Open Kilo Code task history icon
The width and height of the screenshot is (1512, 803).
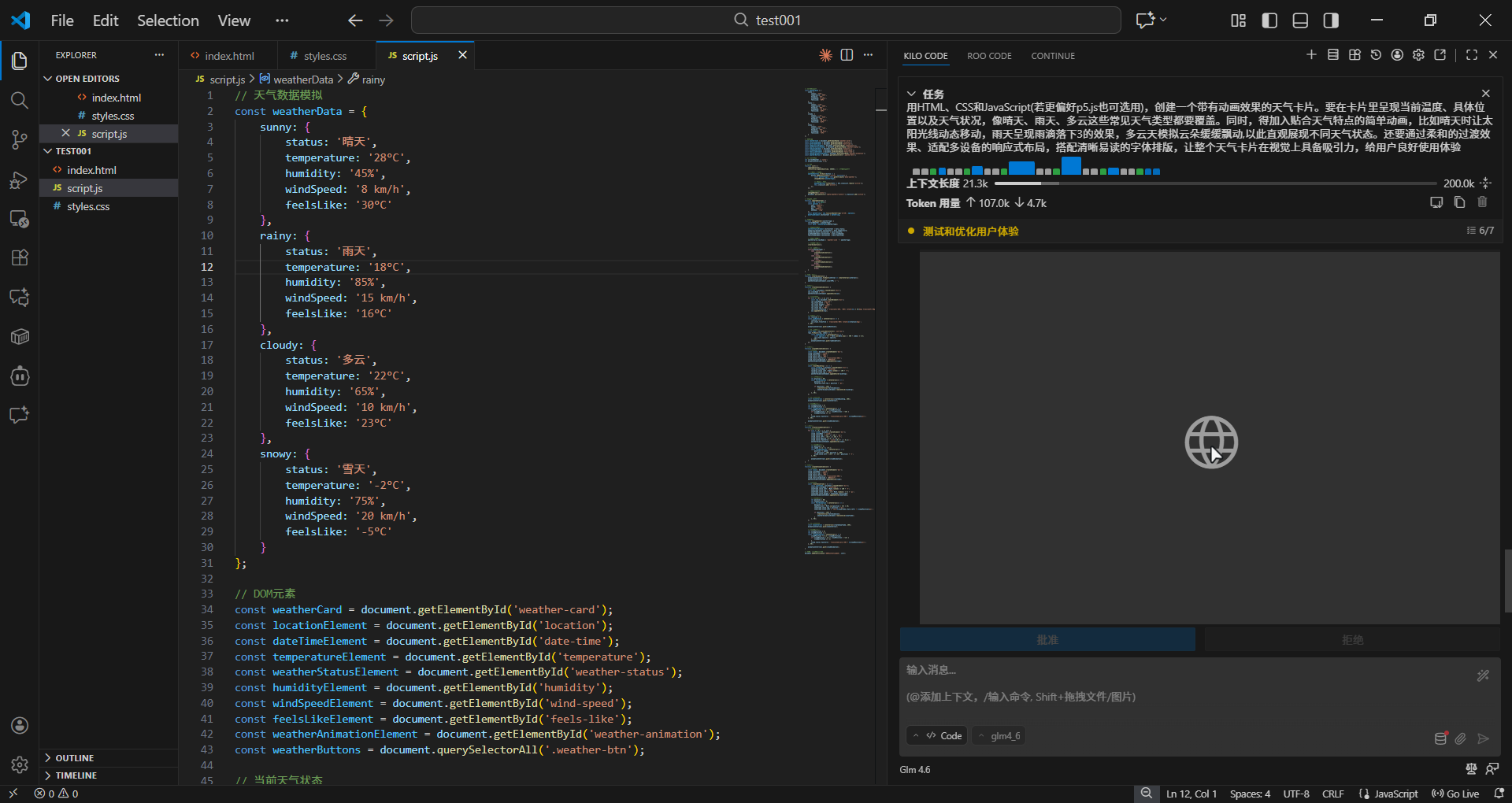pos(1376,55)
